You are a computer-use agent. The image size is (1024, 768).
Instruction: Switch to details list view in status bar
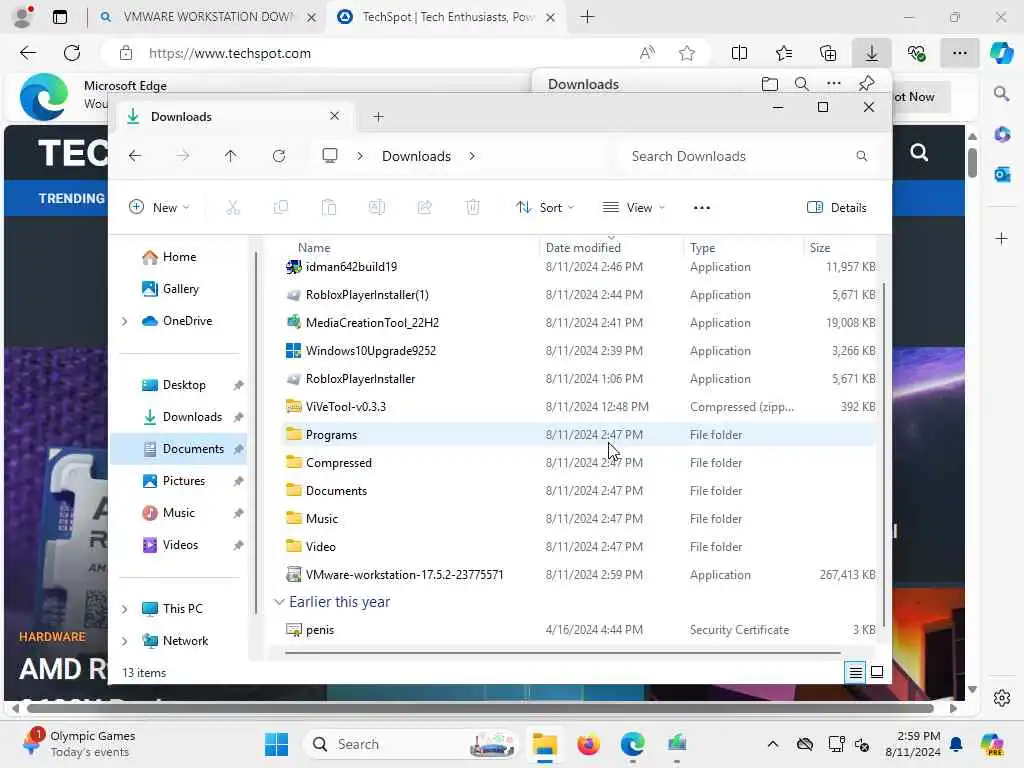tap(856, 672)
